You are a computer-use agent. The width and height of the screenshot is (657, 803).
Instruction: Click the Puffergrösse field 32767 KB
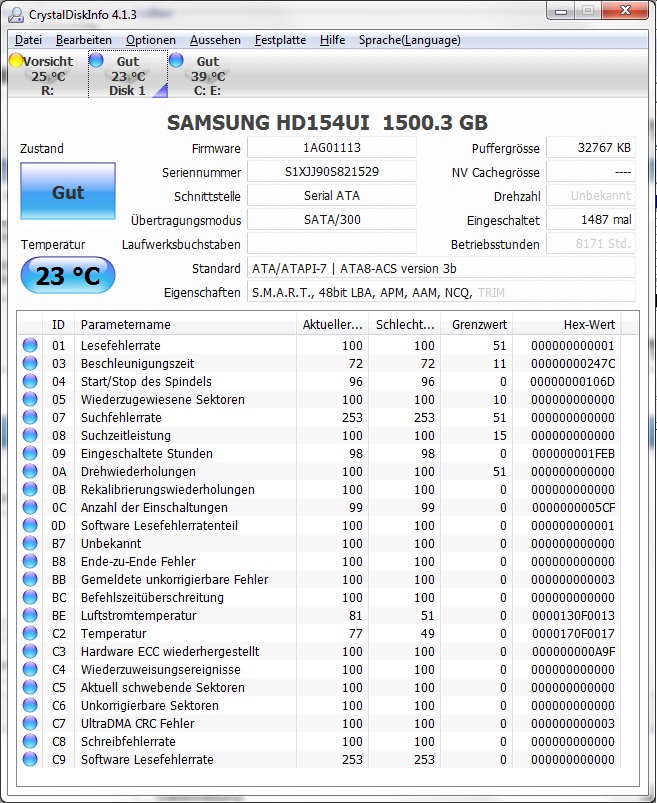tap(591, 147)
